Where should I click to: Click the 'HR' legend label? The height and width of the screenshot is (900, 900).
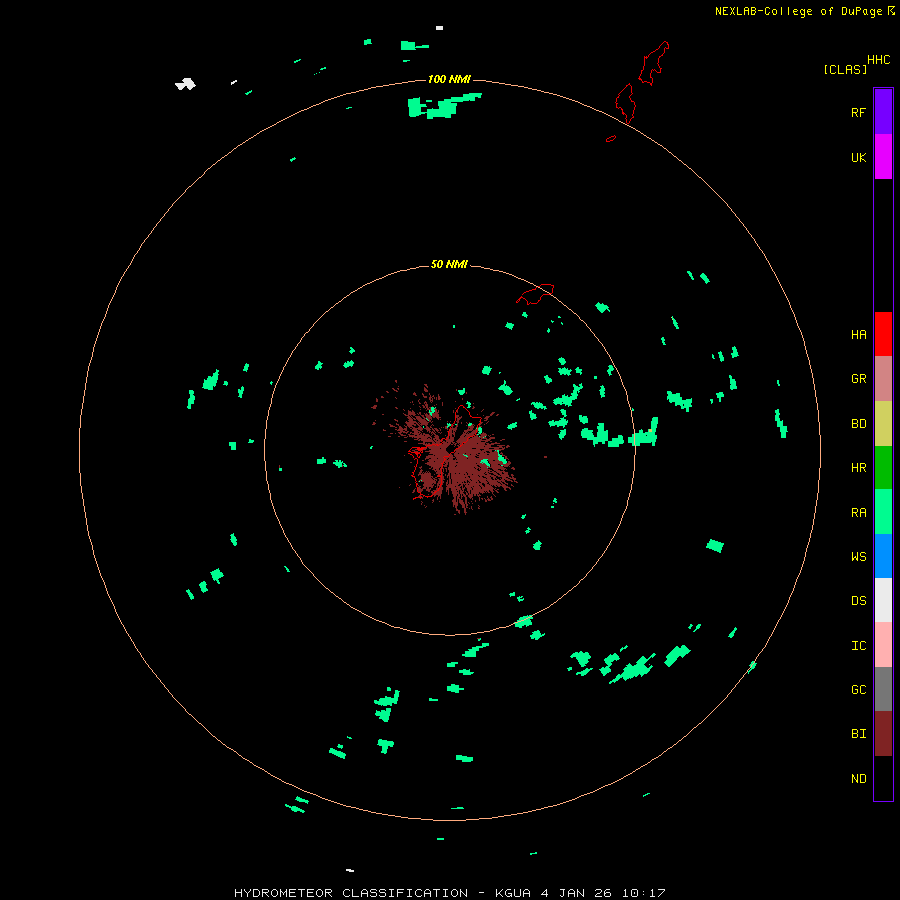858,468
